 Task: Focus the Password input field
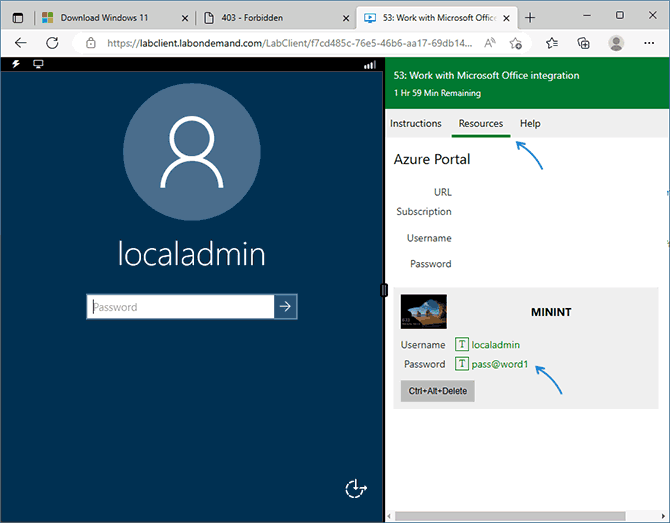click(x=180, y=307)
